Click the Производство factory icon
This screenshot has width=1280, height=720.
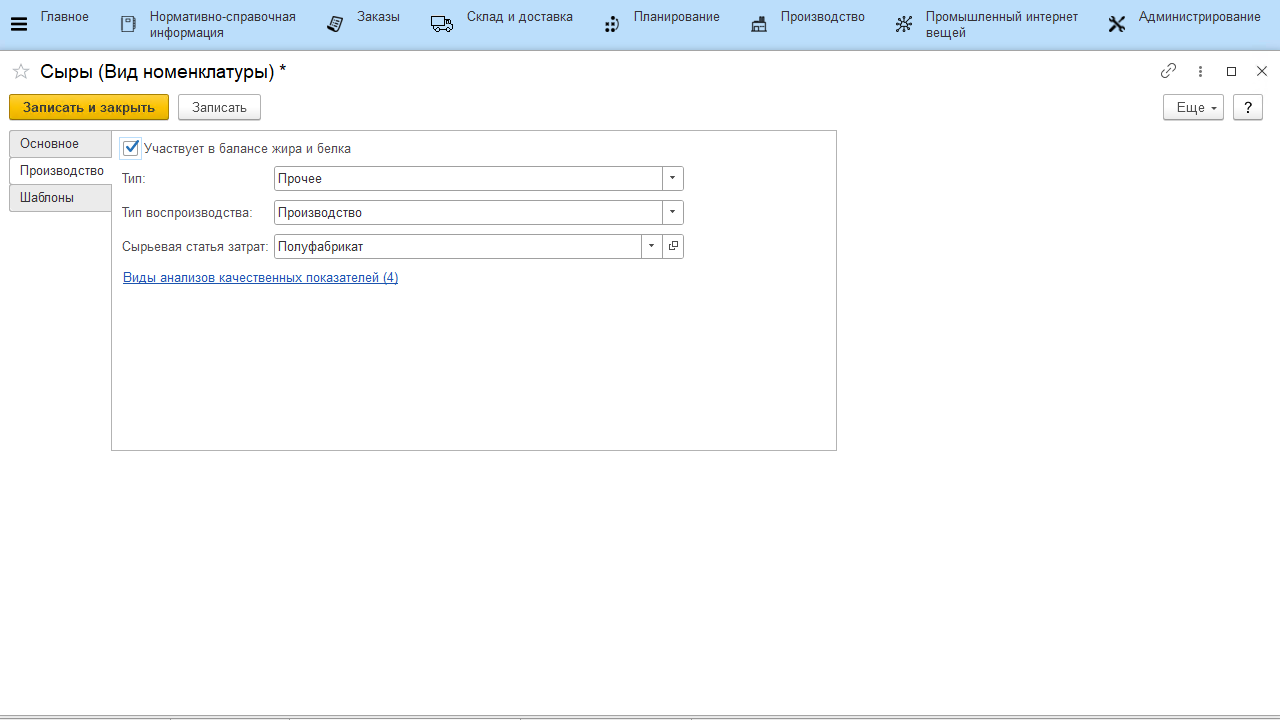click(759, 24)
